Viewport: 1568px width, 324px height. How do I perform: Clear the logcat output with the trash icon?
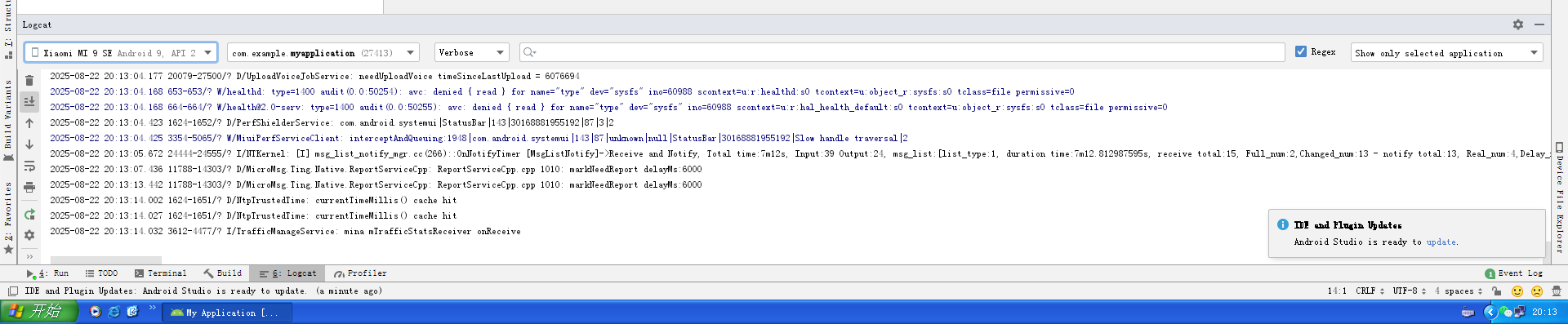coord(29,81)
